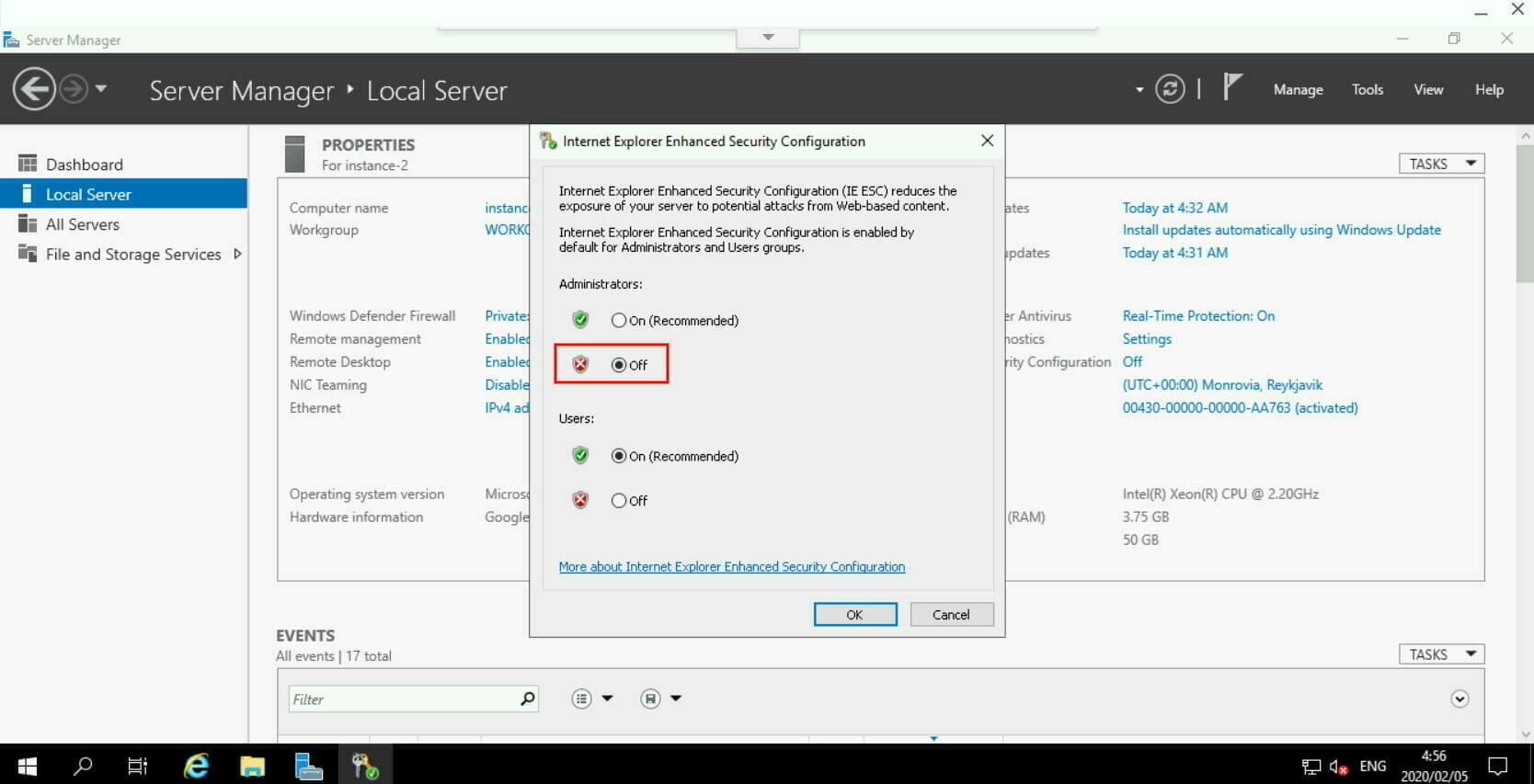The height and width of the screenshot is (784, 1534).
Task: Switch to Server Manager taskbar icon
Action: [x=308, y=765]
